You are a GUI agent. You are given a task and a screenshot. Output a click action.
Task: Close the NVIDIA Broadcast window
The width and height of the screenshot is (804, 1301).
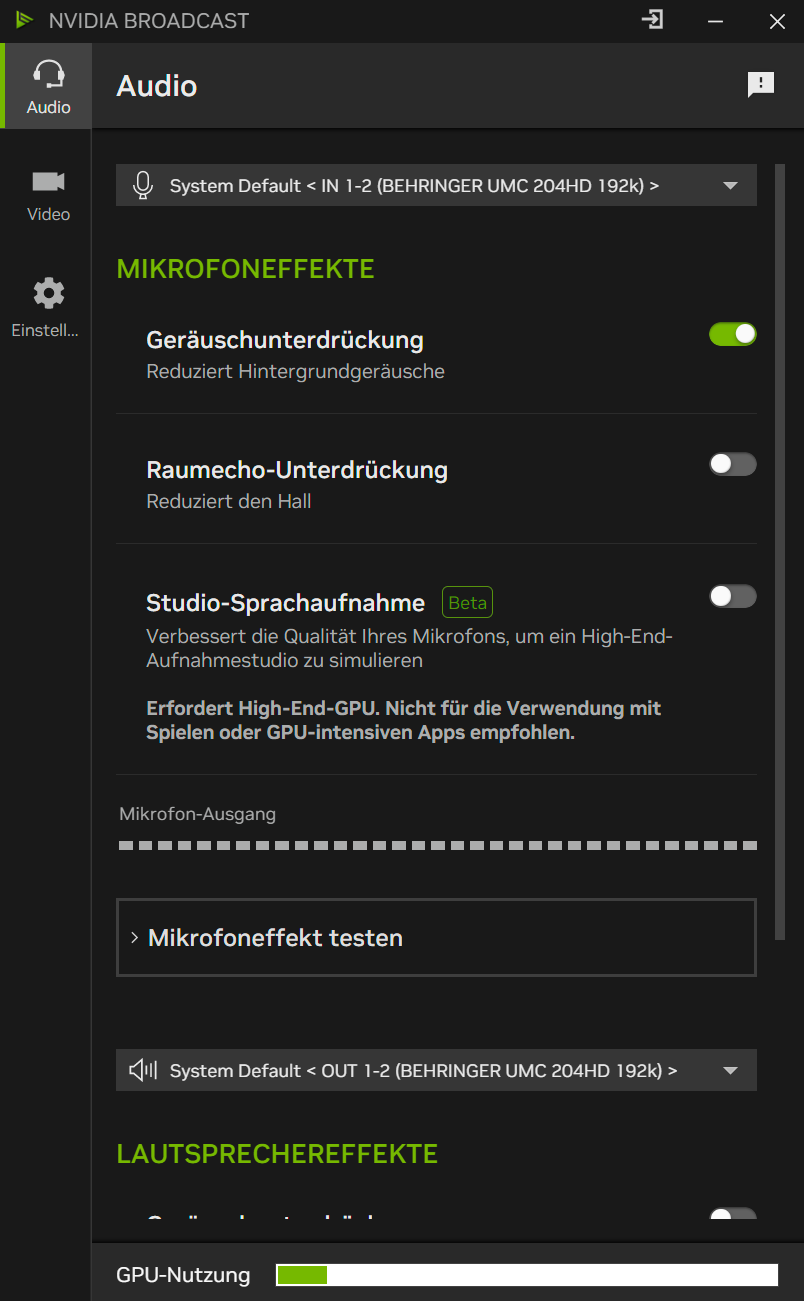(777, 21)
